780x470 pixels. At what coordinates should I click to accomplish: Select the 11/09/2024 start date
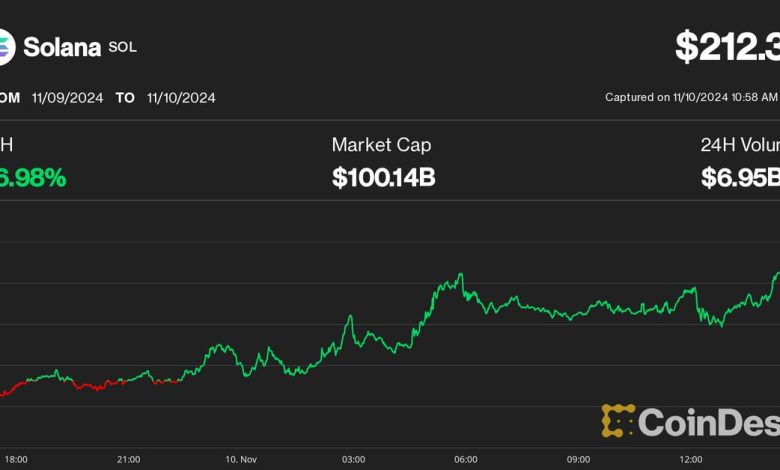(66, 98)
